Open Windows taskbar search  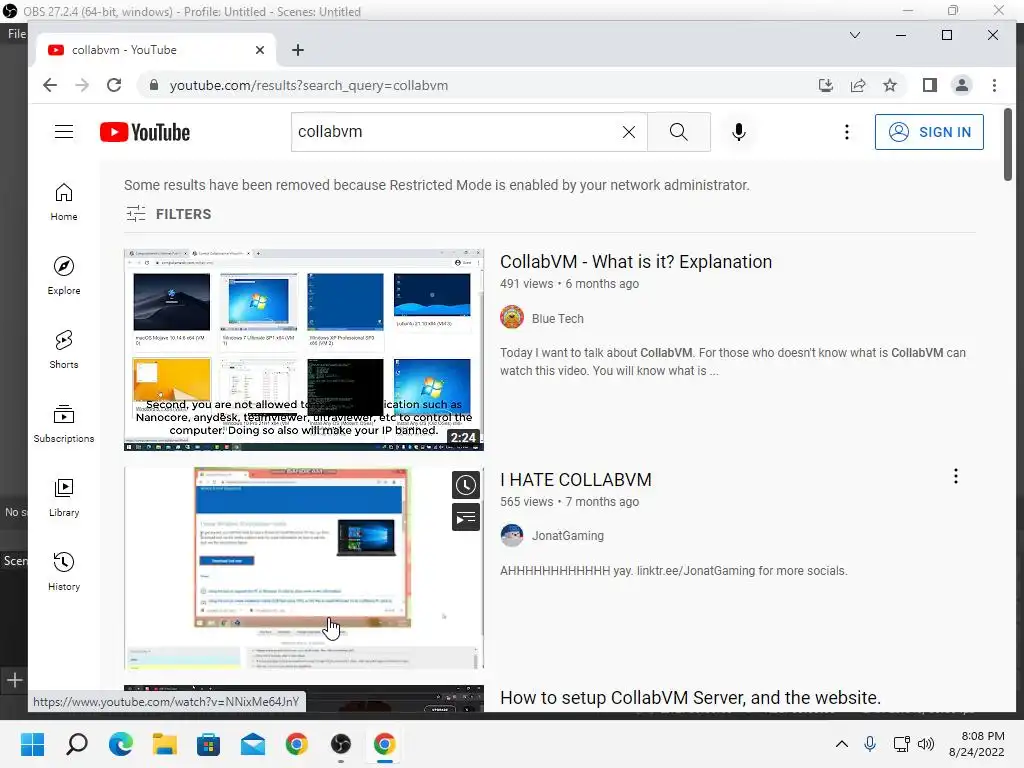point(77,744)
